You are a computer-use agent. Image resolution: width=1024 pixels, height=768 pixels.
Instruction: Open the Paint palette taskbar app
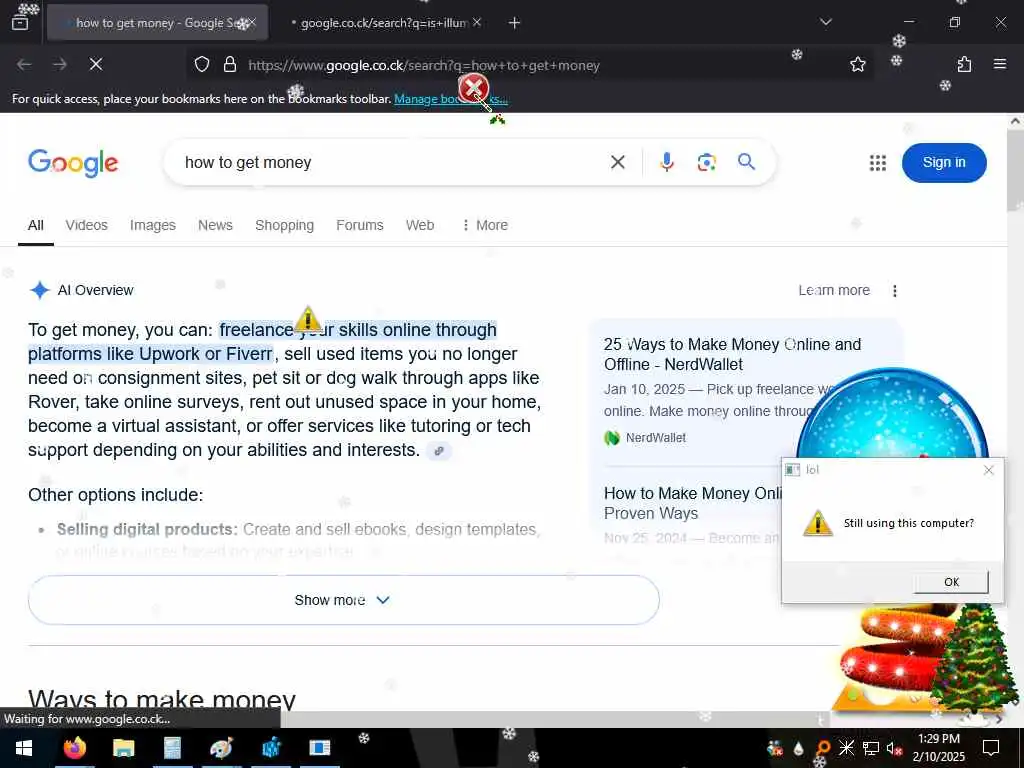pos(221,748)
